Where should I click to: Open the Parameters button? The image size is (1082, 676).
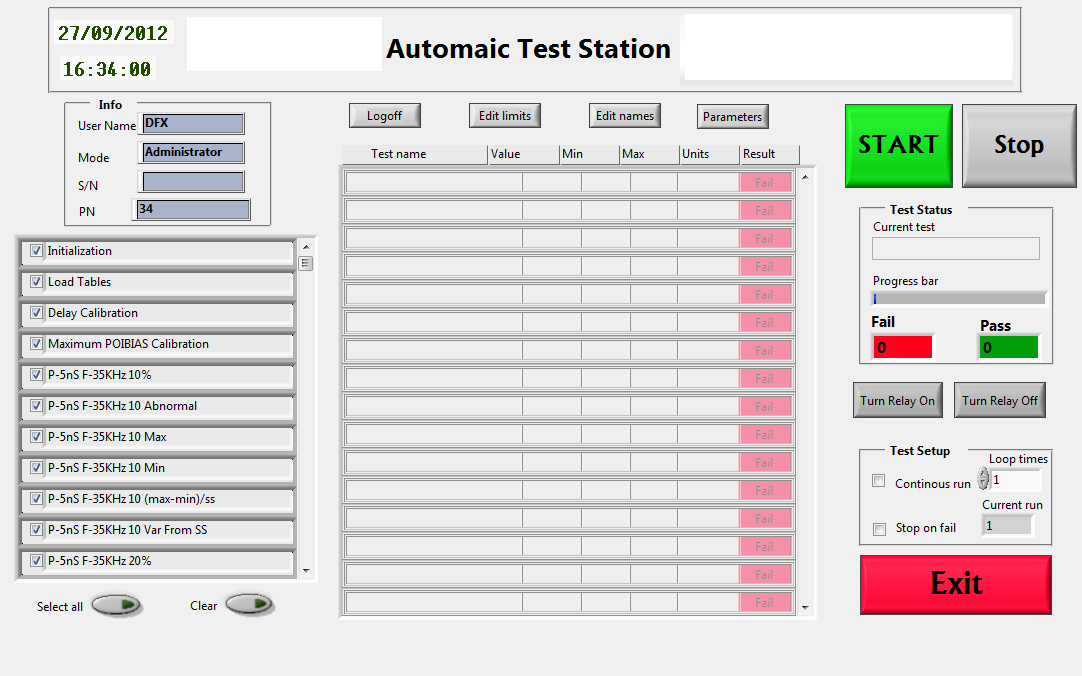pos(732,117)
